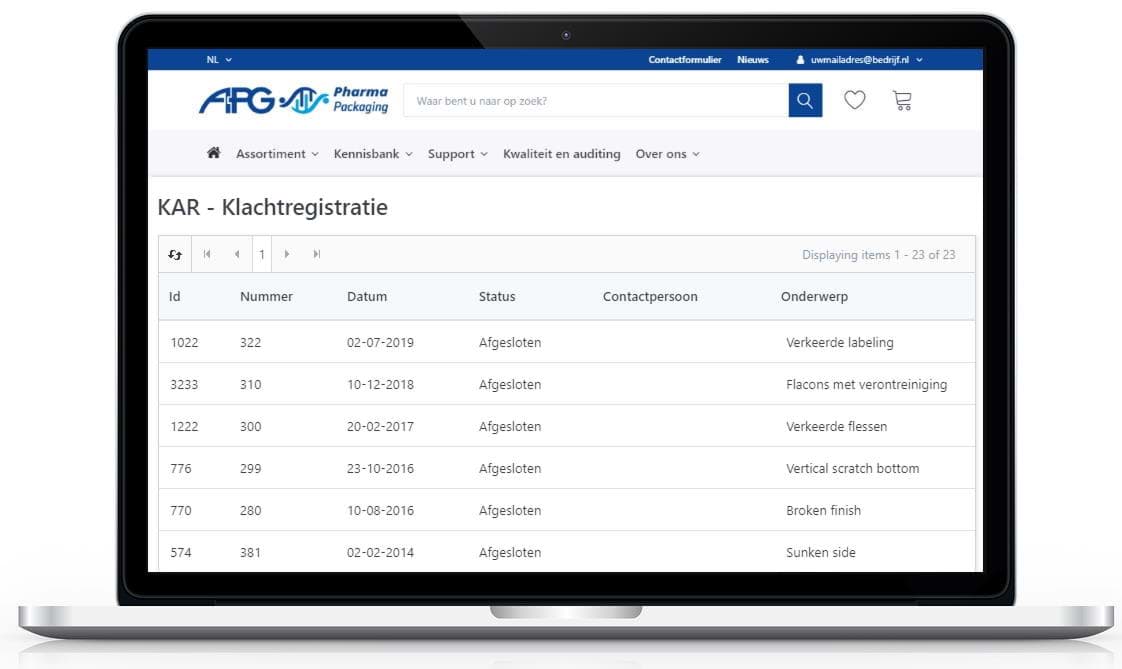Sort by the Datum column header

coord(367,297)
